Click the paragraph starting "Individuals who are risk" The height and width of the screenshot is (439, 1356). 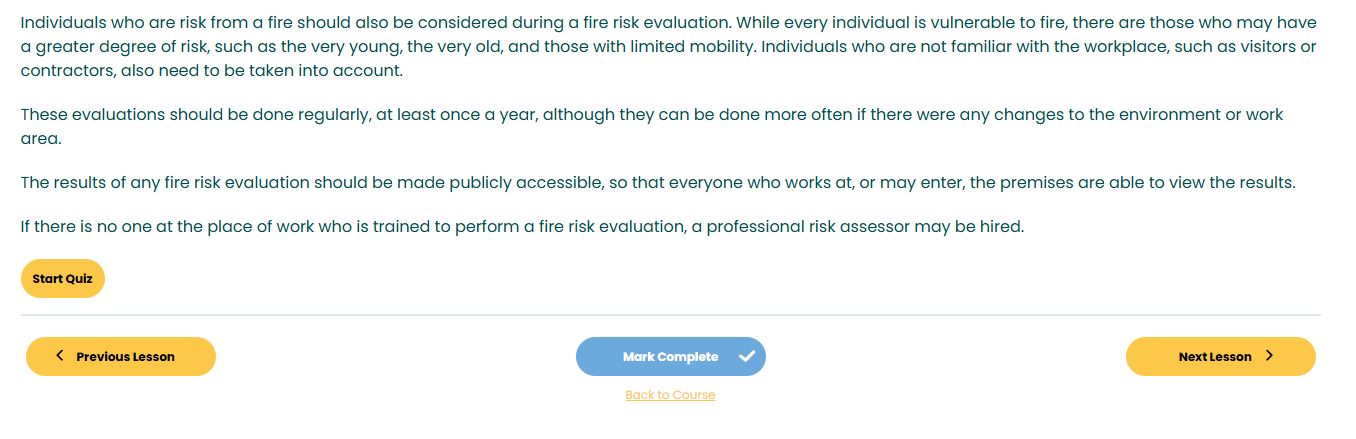(669, 46)
